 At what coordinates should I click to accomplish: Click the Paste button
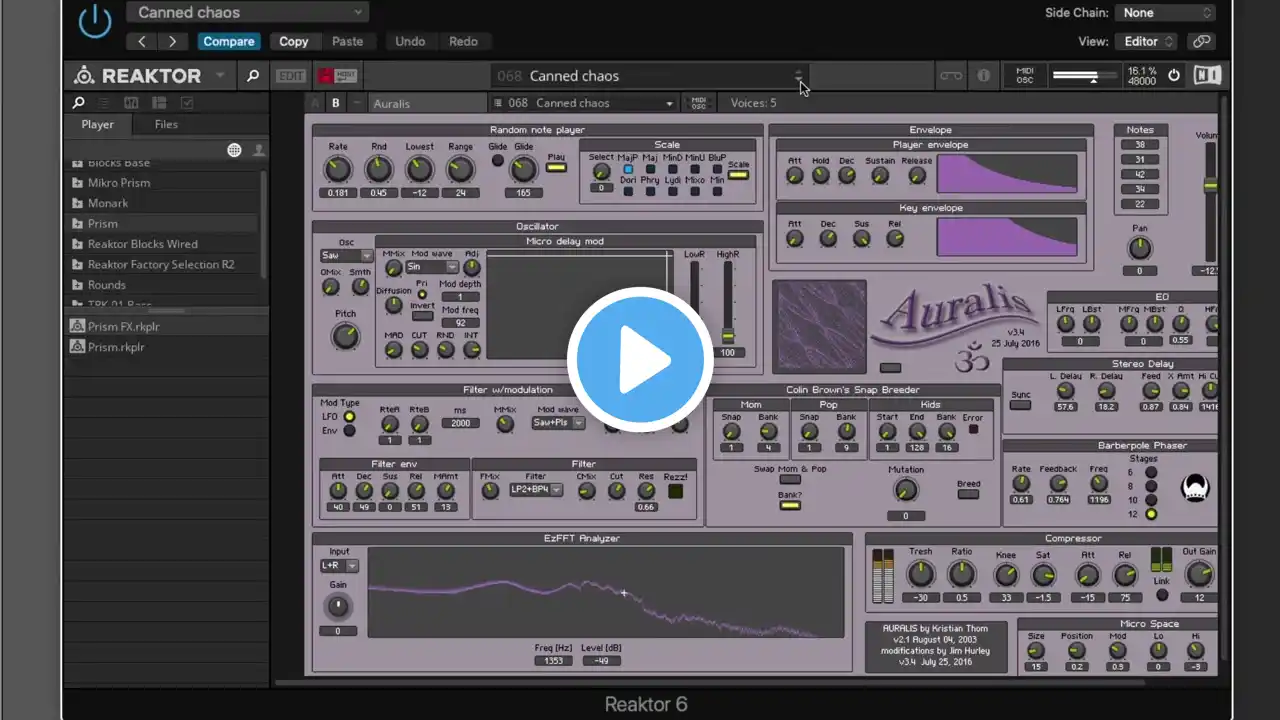point(347,41)
